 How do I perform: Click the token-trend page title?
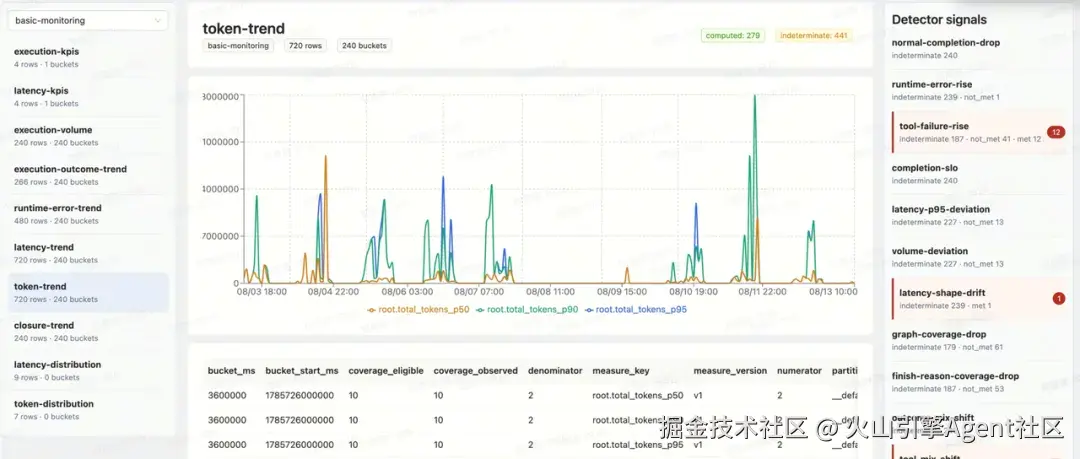click(x=244, y=28)
